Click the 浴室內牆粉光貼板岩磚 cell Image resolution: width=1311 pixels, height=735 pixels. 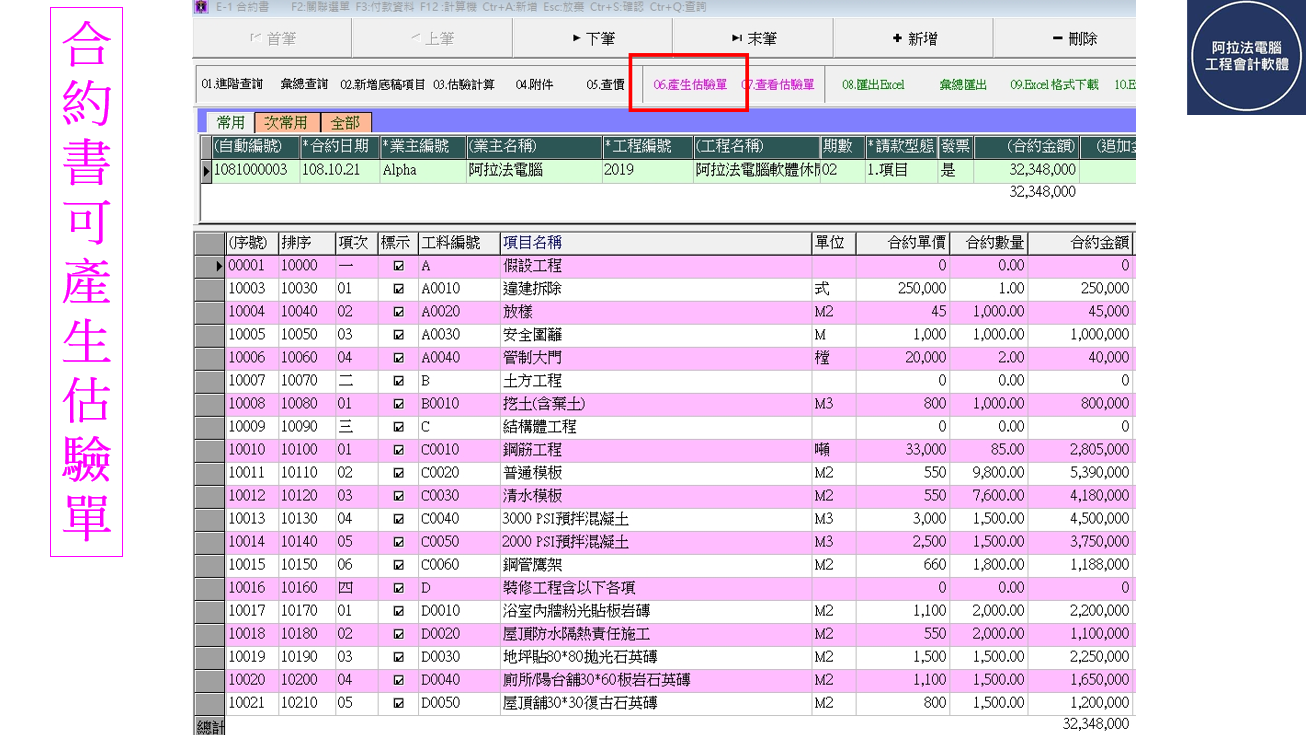point(655,612)
